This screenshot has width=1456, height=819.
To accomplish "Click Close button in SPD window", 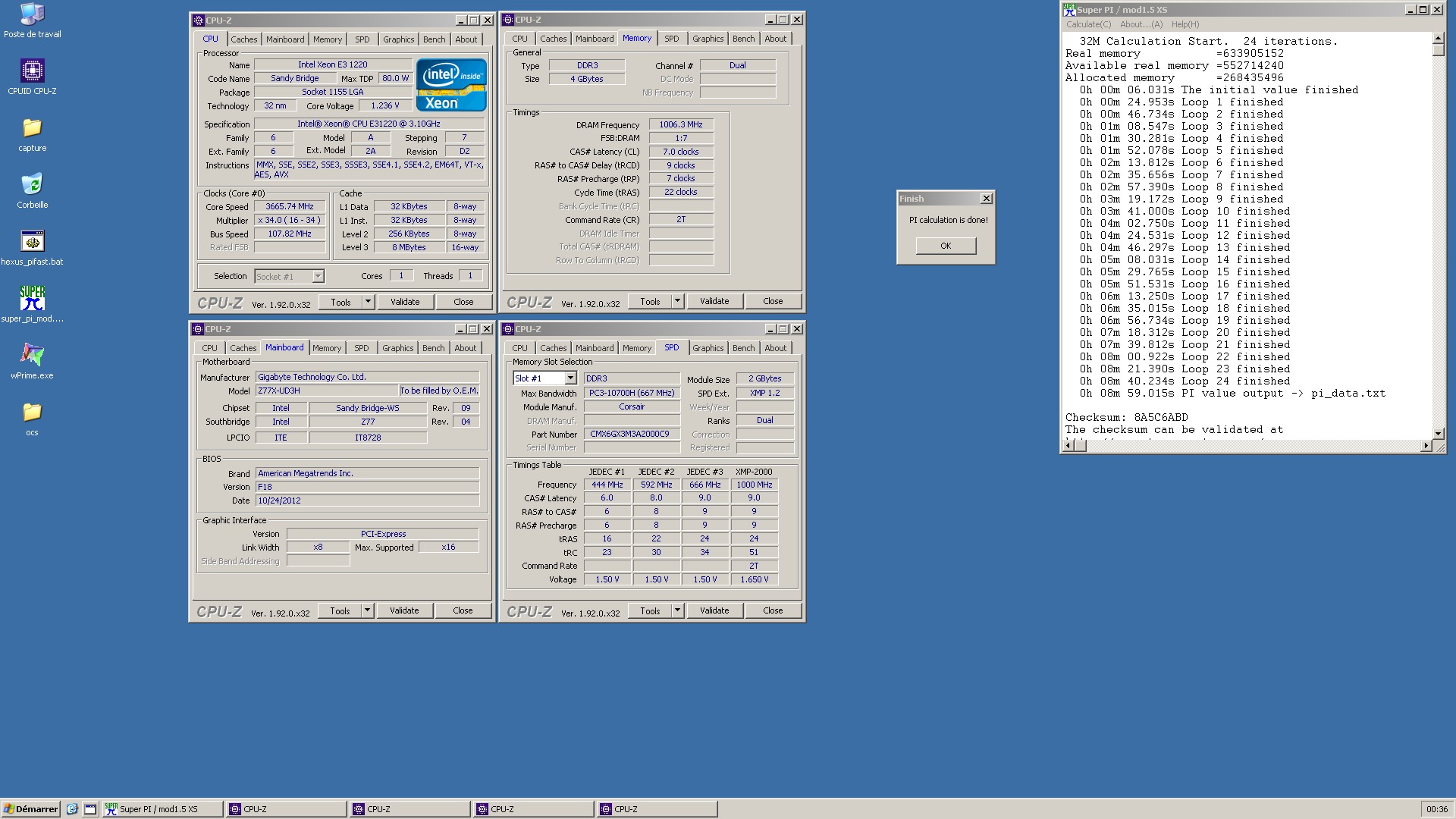I will [773, 610].
